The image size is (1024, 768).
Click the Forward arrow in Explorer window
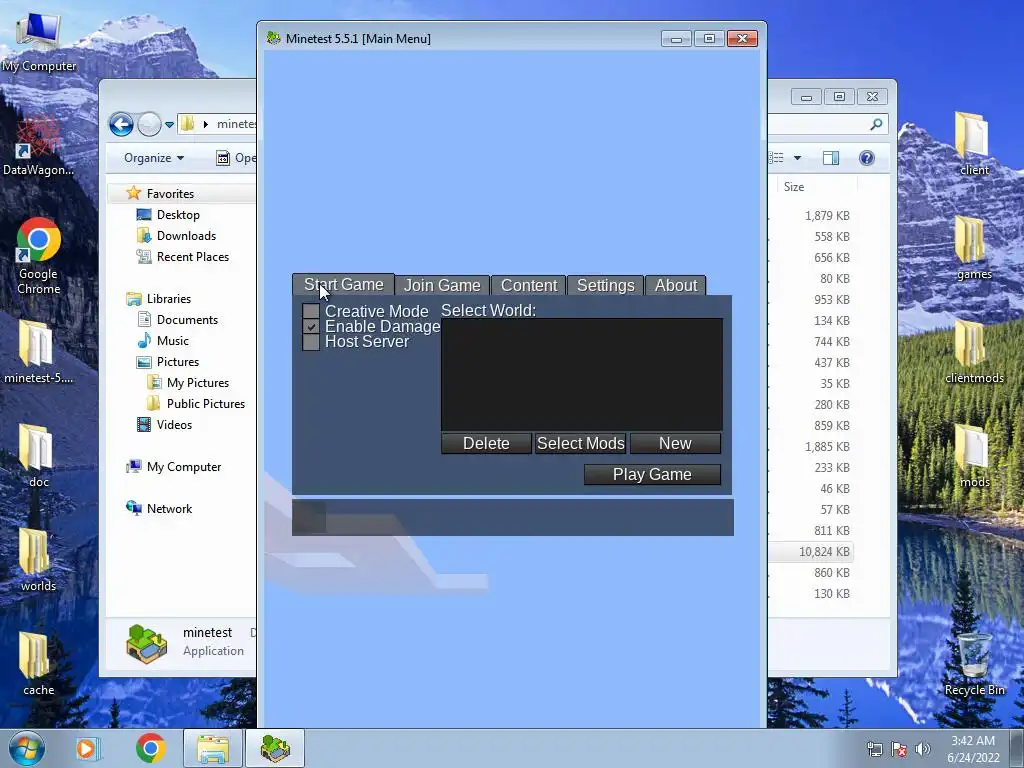coord(150,124)
